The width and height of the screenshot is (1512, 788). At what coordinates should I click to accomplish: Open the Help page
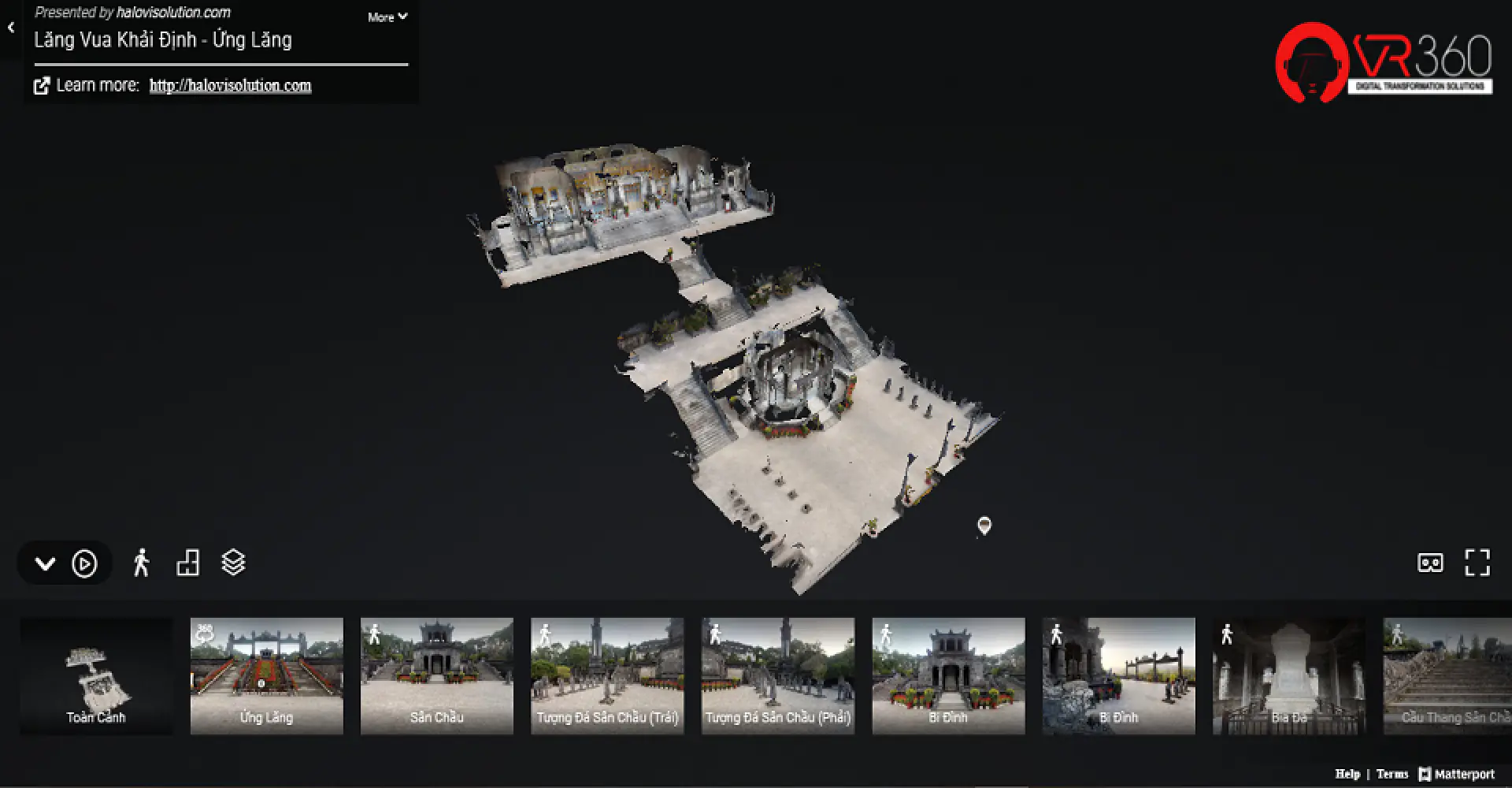pyautogui.click(x=1348, y=774)
